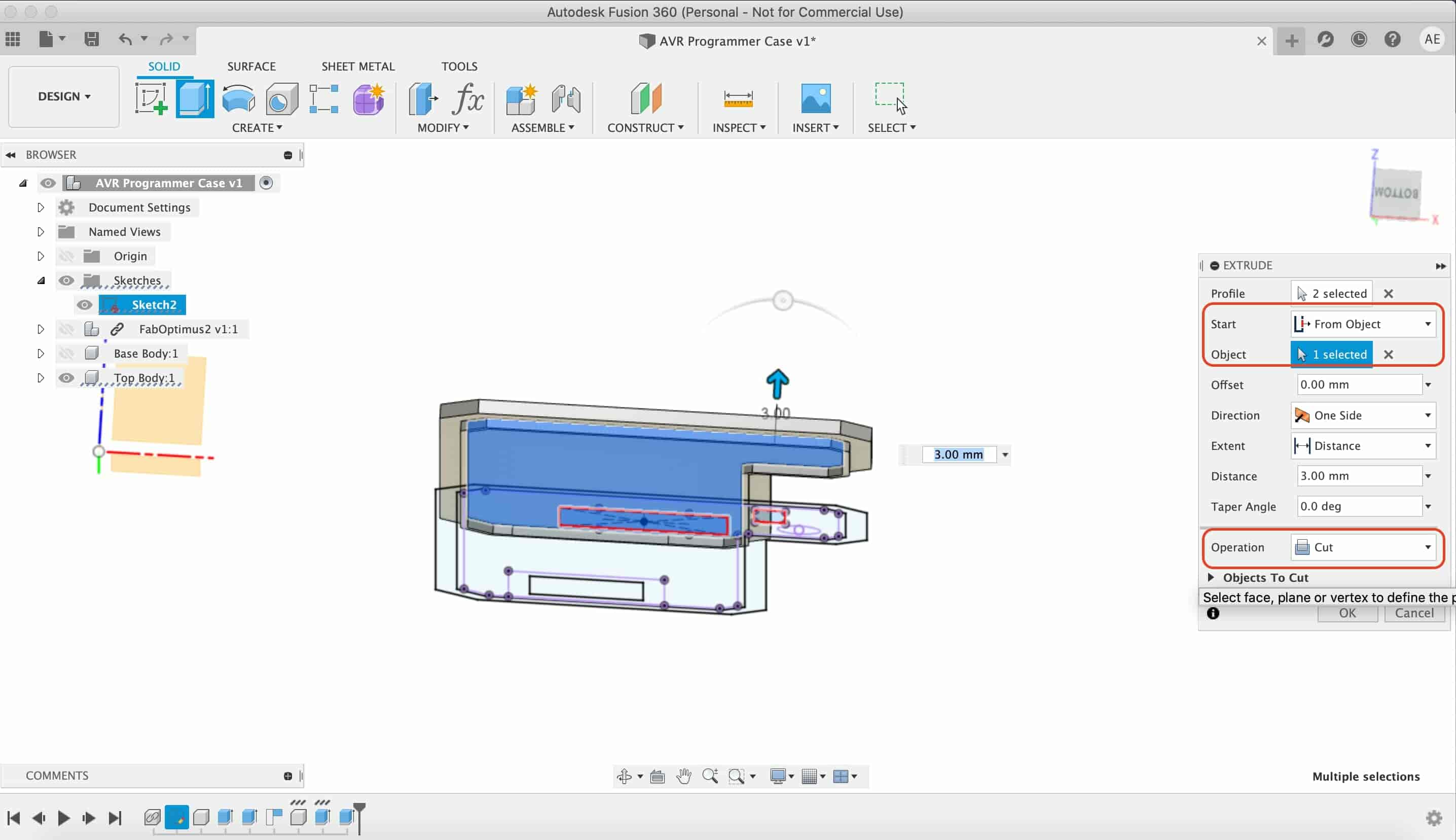
Task: Expand Named Views tree node
Action: 41,232
